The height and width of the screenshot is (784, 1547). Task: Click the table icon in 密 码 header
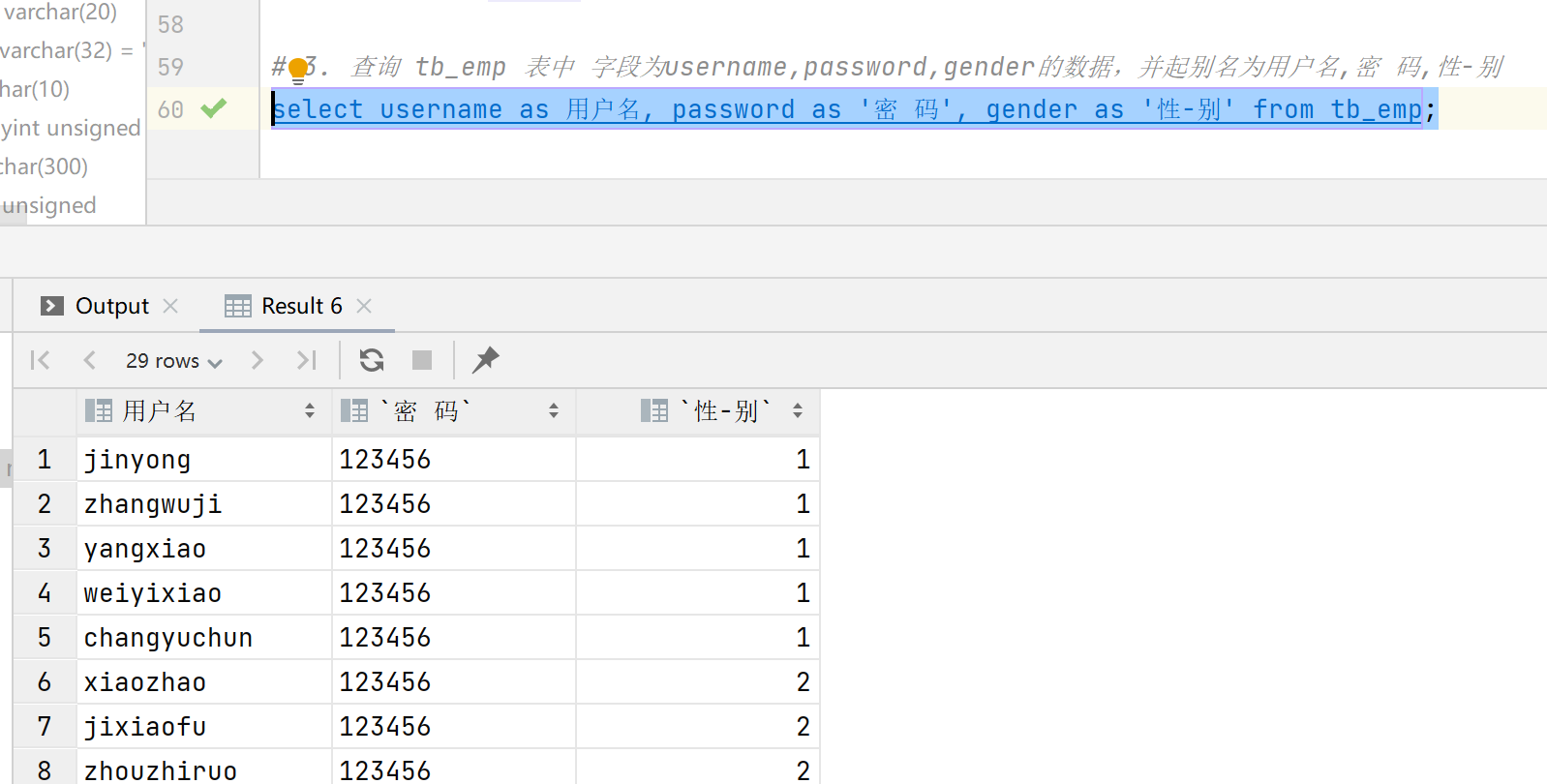(354, 411)
